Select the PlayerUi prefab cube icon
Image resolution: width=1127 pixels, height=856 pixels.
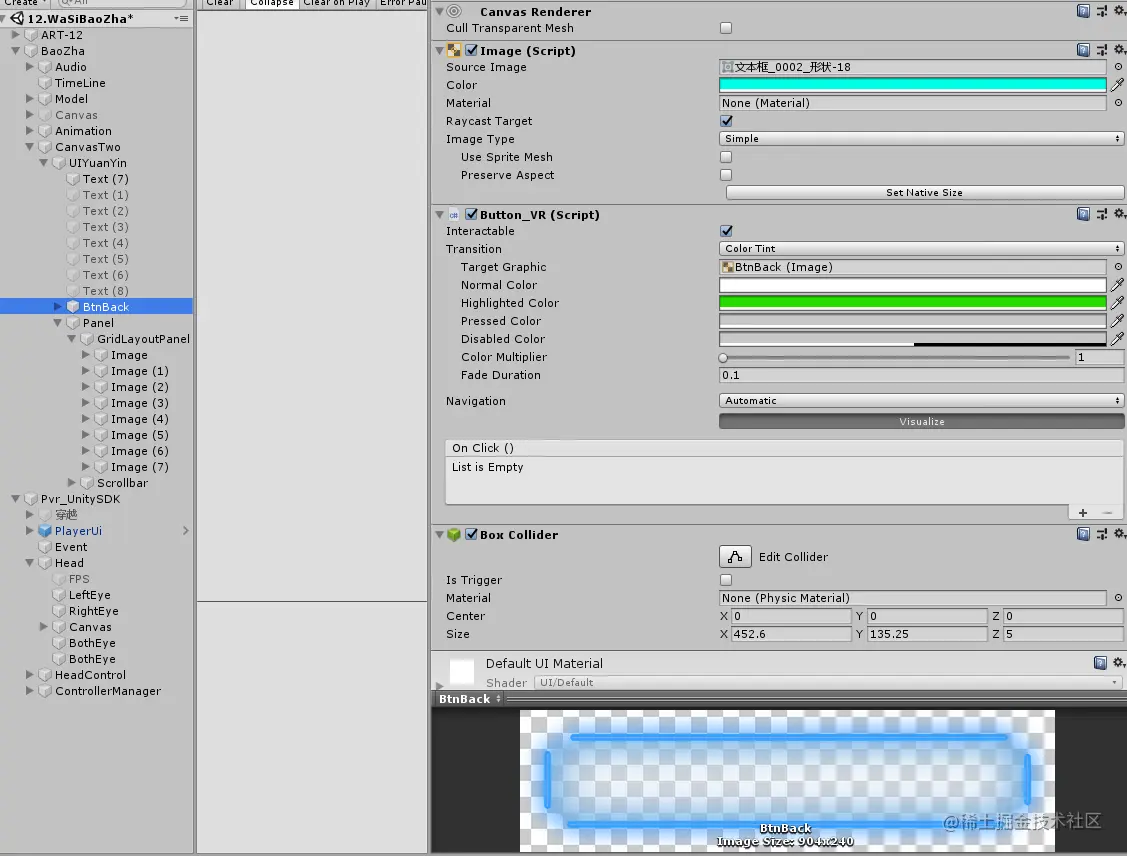point(45,530)
